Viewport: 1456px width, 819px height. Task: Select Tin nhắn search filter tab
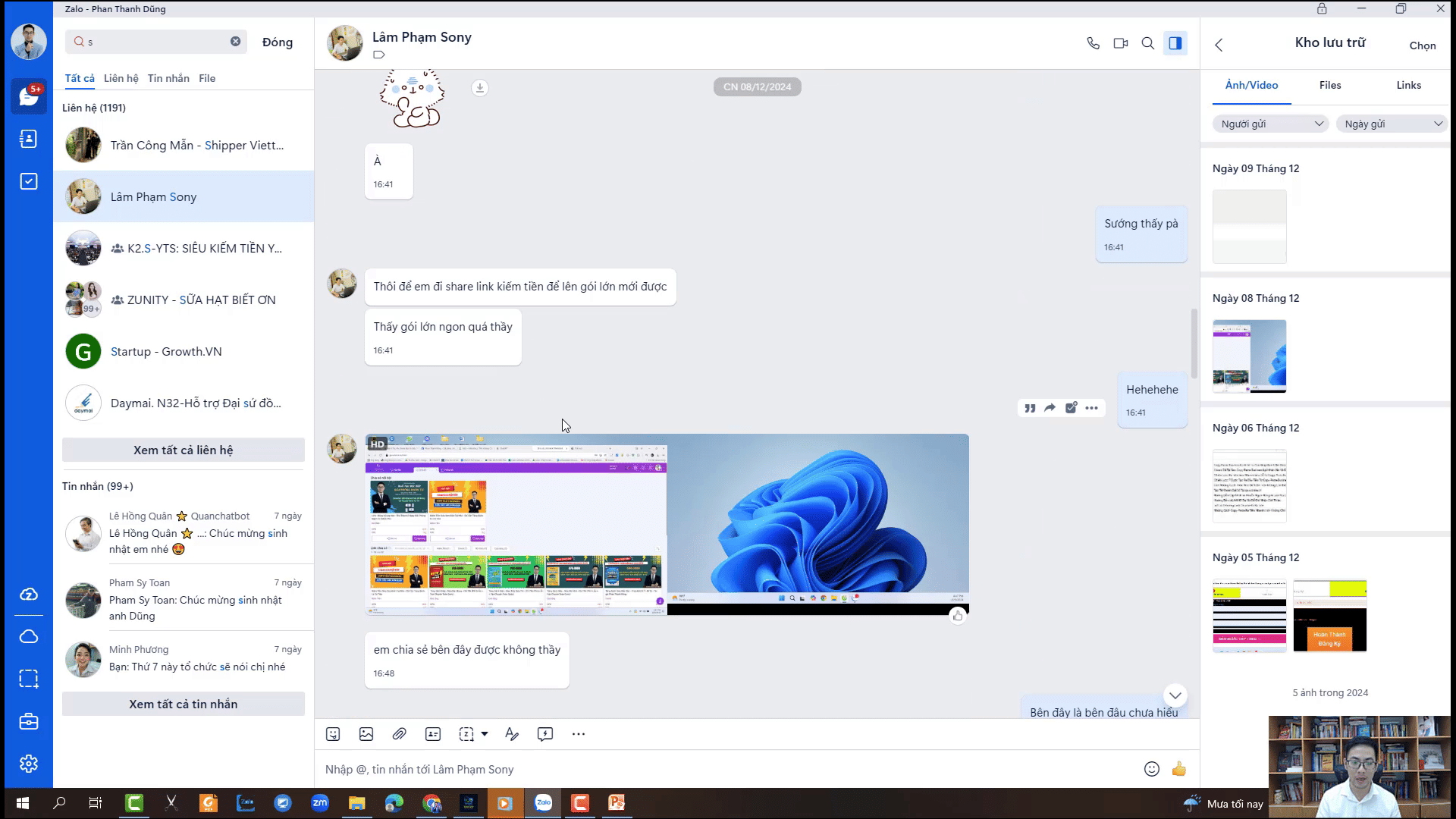pyautogui.click(x=168, y=78)
